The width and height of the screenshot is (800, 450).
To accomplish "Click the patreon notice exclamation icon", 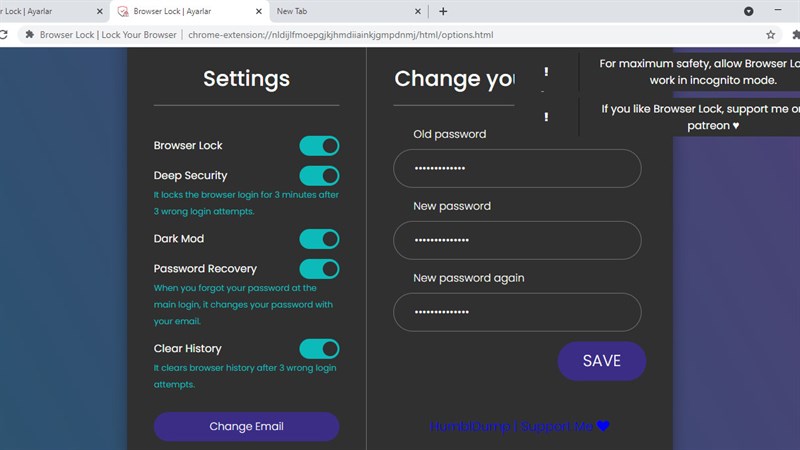I will 546,117.
